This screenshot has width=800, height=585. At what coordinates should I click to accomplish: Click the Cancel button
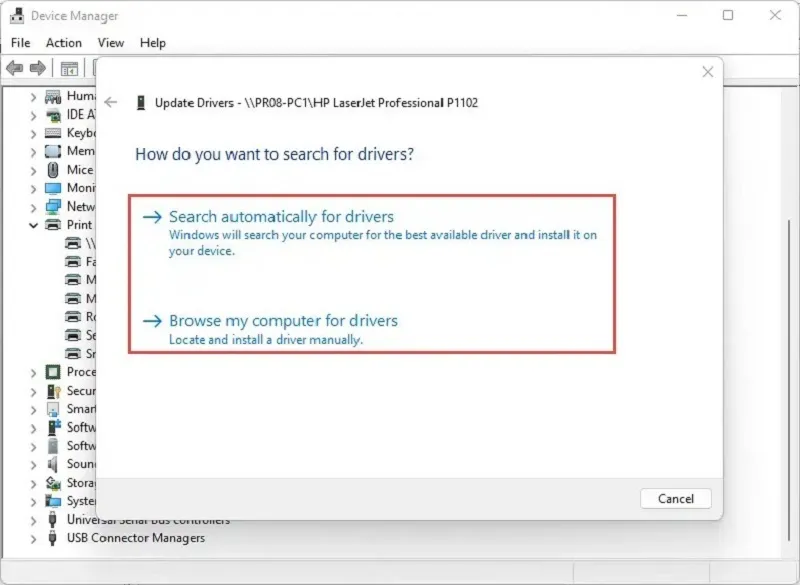676,498
